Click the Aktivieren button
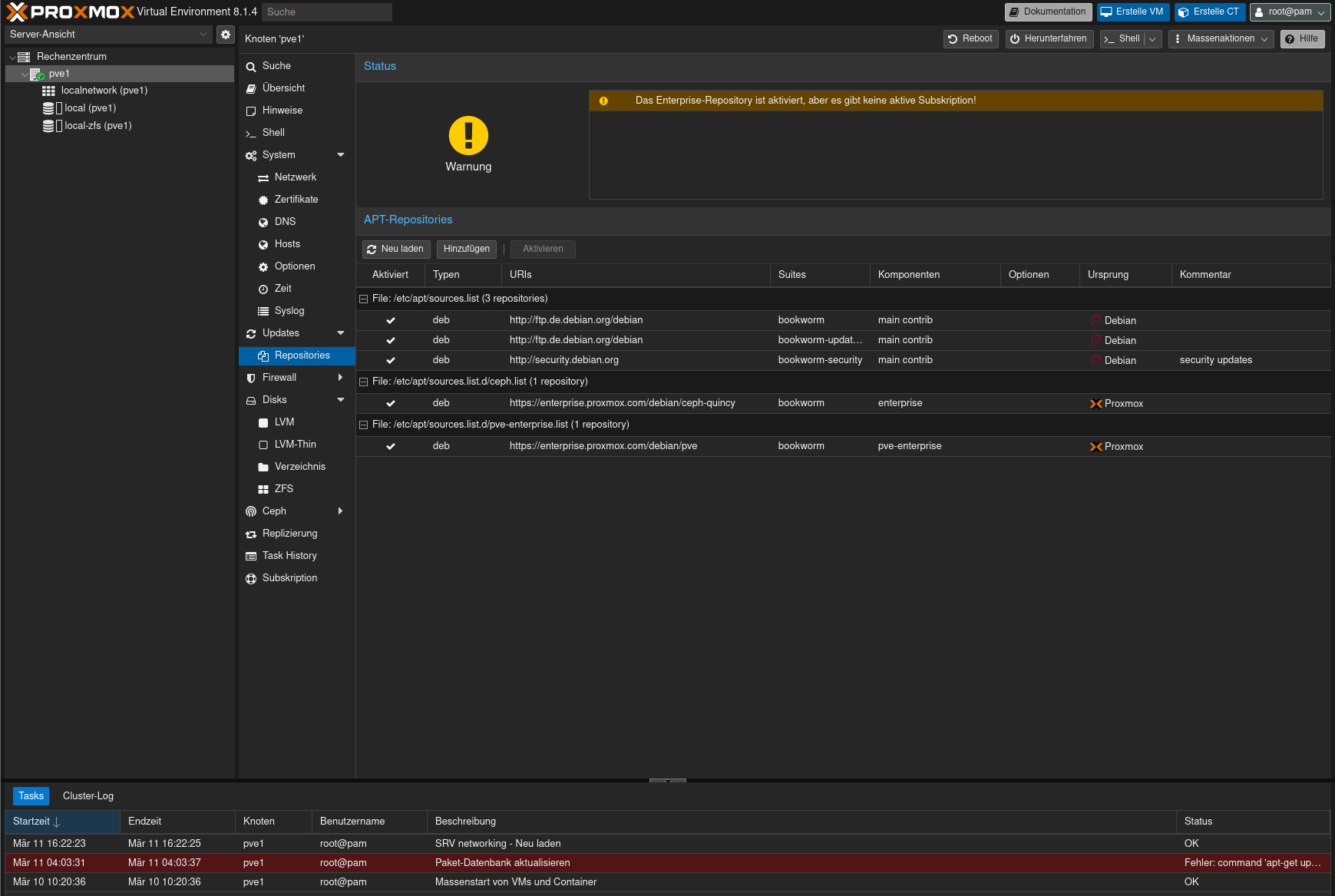 click(x=543, y=250)
